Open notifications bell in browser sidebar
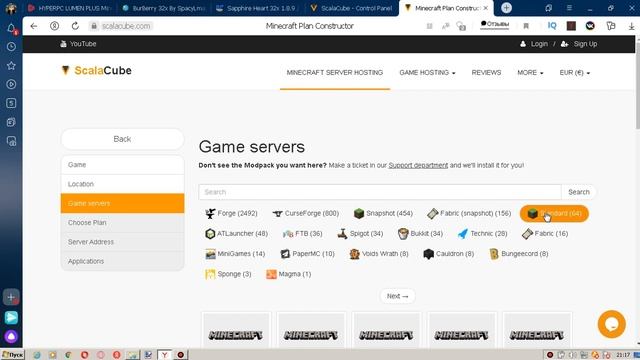640x360 pixels. [11, 28]
